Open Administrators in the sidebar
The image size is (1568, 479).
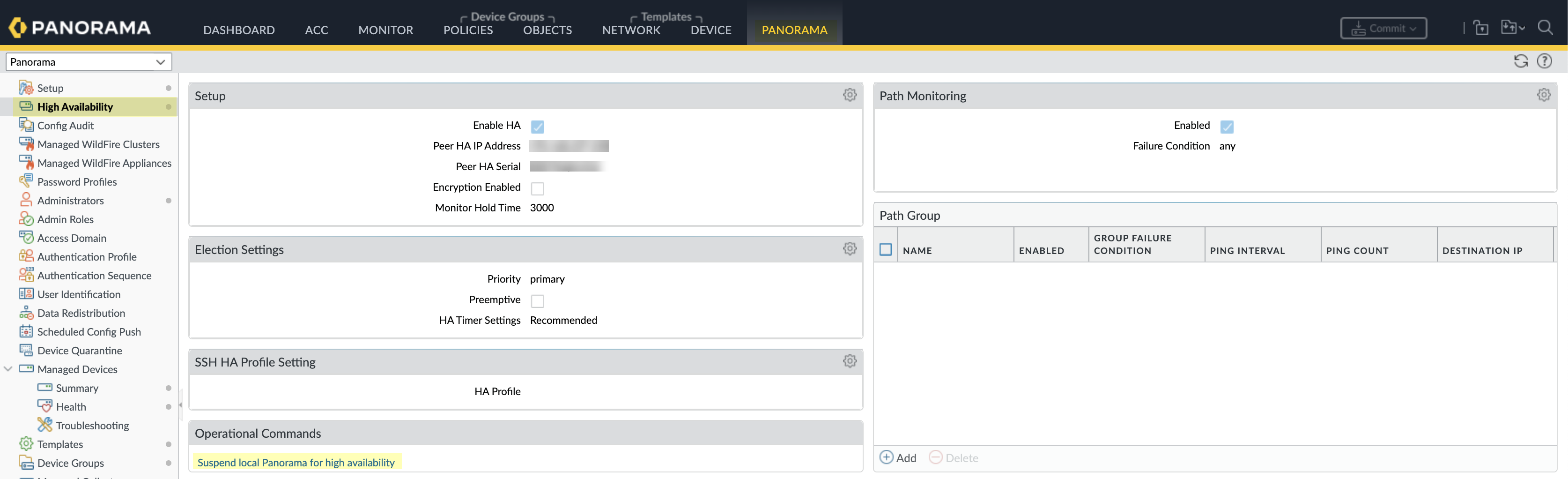click(70, 201)
